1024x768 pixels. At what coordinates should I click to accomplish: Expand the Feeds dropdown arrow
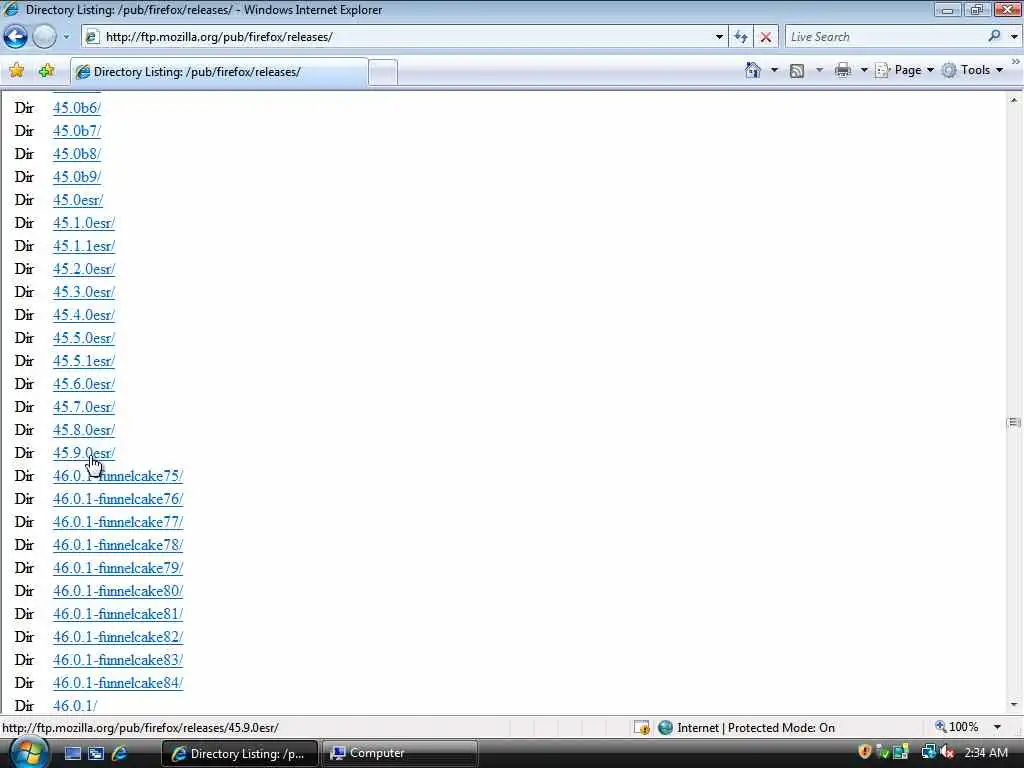[819, 70]
